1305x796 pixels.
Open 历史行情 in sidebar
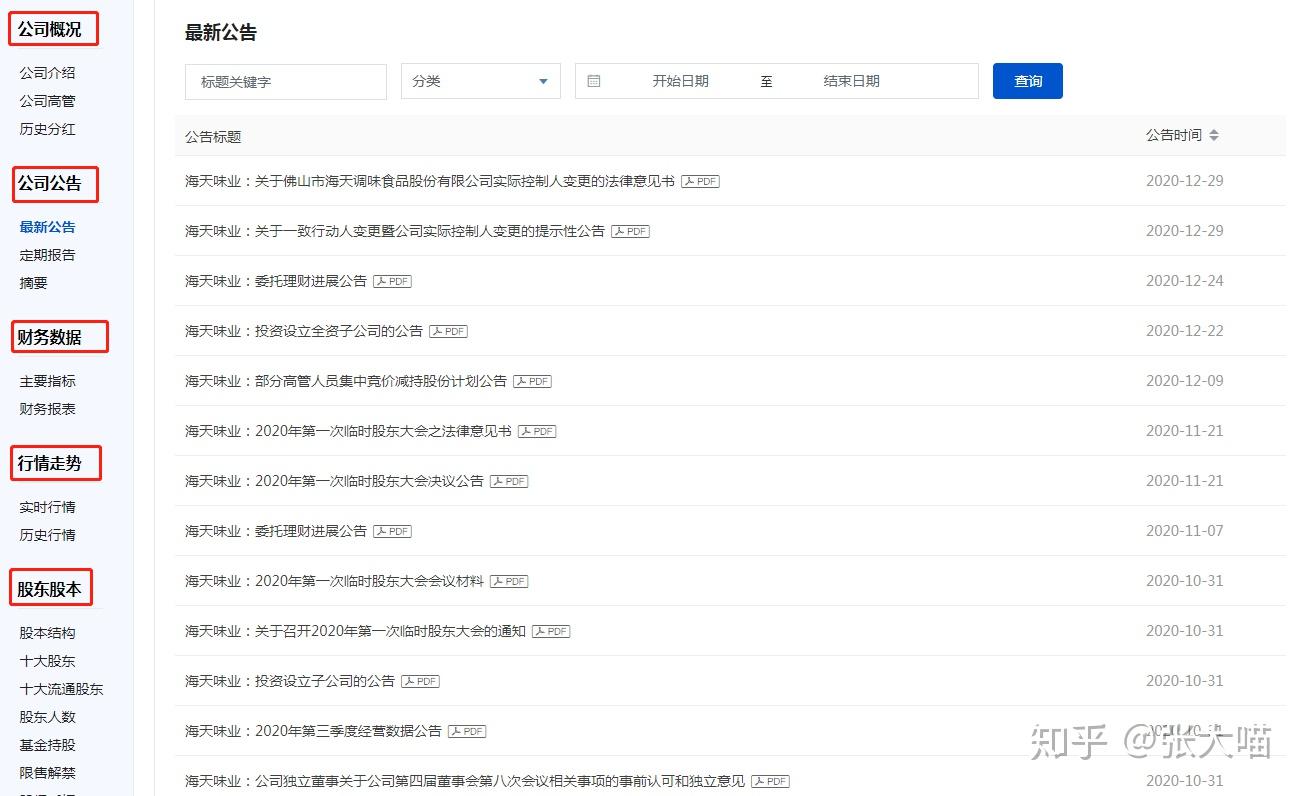click(47, 535)
